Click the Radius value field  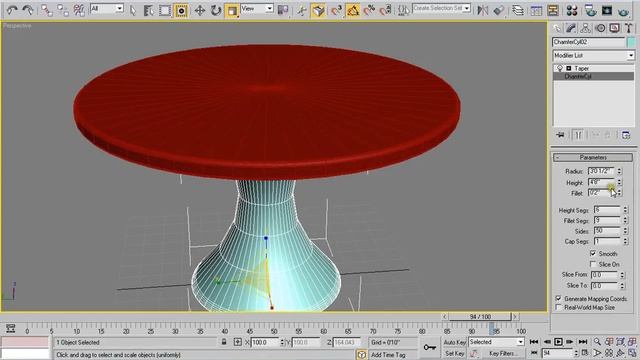coord(601,171)
